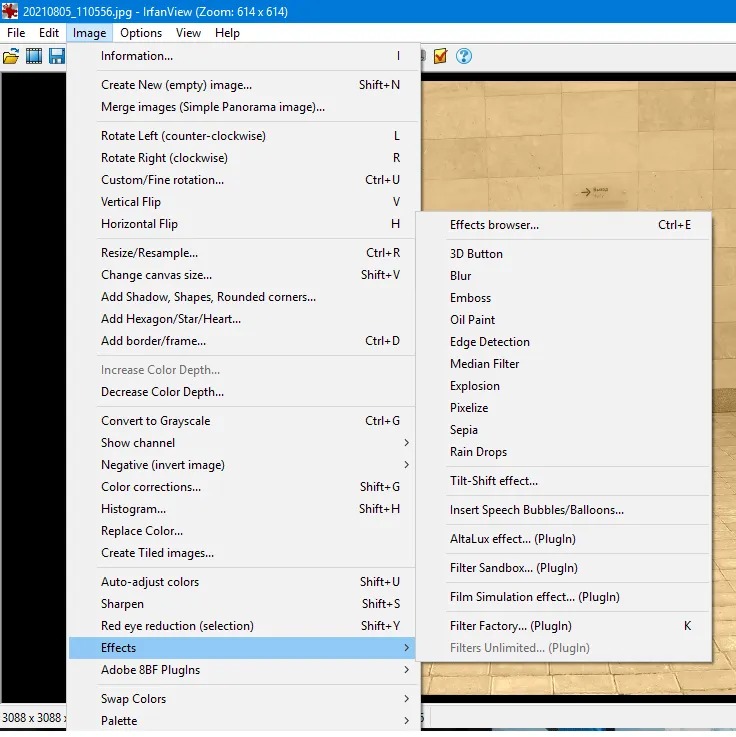Choose Add Shadow, Shapes, Rounded corners...
736x737 pixels.
click(242, 297)
